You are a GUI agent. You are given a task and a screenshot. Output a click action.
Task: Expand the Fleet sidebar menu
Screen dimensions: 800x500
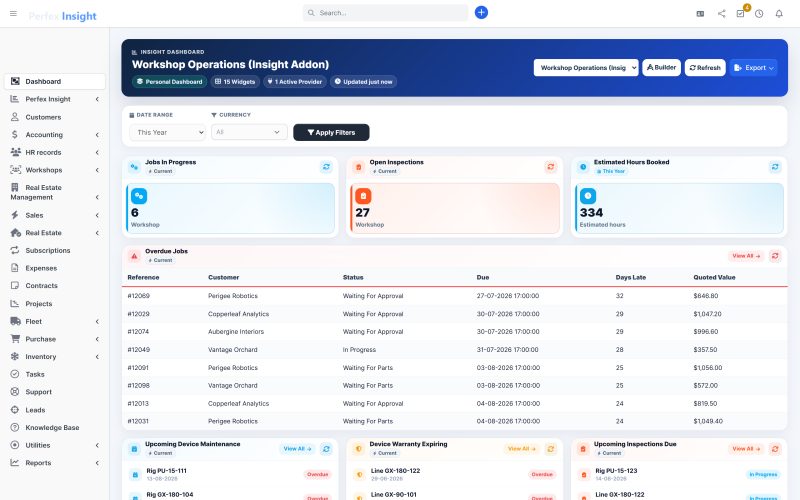pos(54,321)
